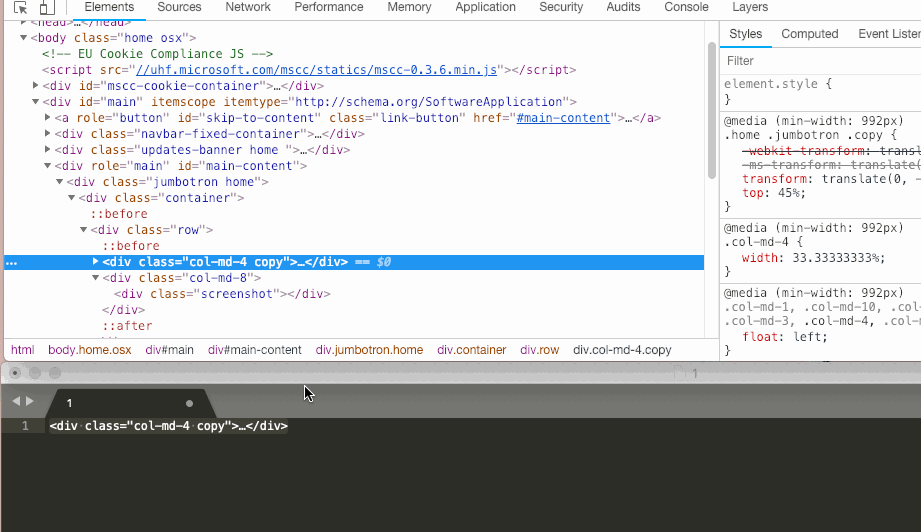Select html in the breadcrumb bar

(x=22, y=350)
